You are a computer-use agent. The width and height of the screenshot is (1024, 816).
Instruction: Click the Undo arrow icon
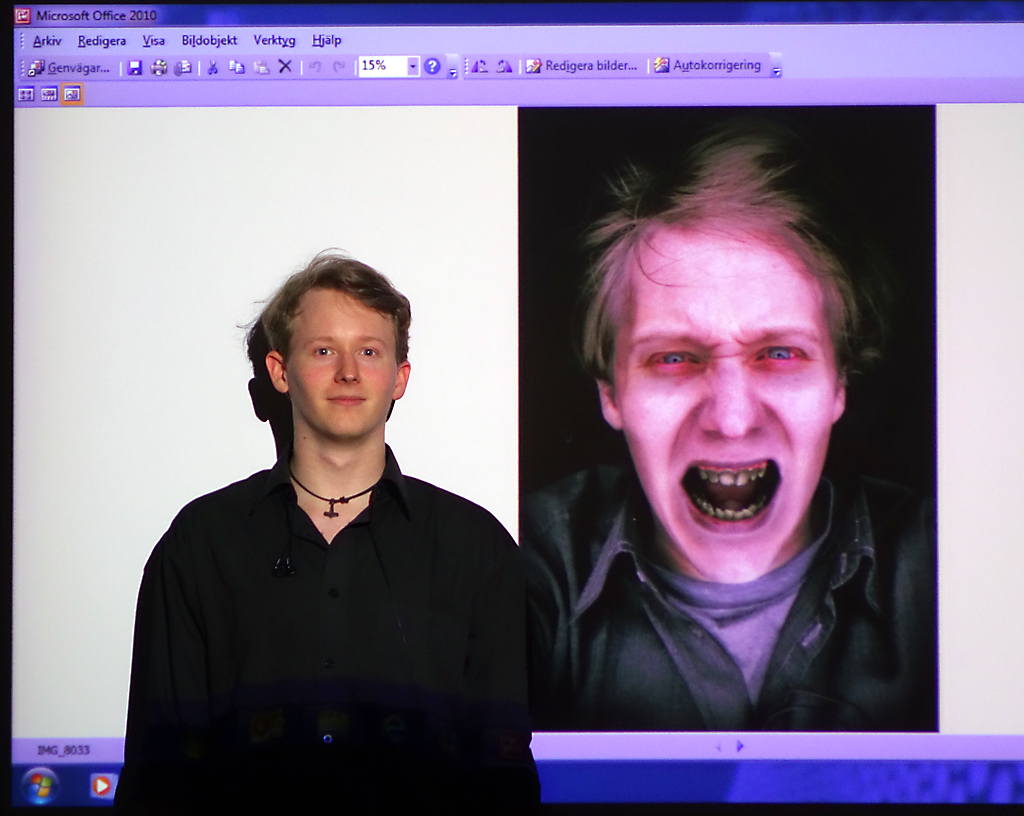tap(315, 67)
